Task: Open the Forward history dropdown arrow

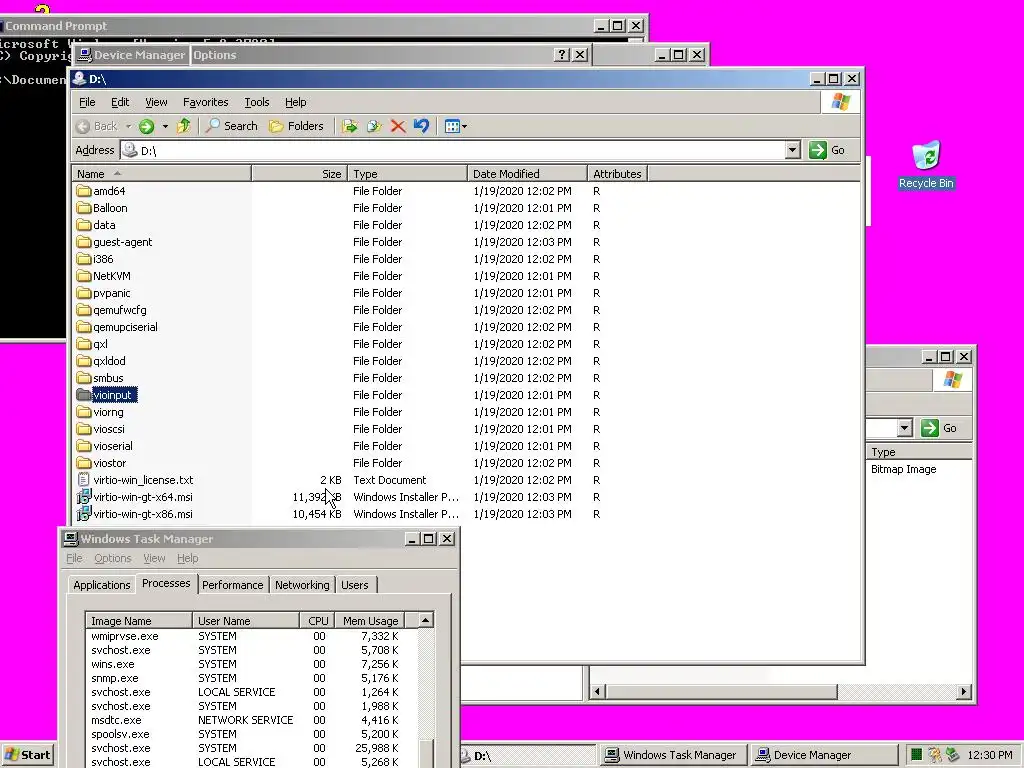Action: tap(165, 126)
